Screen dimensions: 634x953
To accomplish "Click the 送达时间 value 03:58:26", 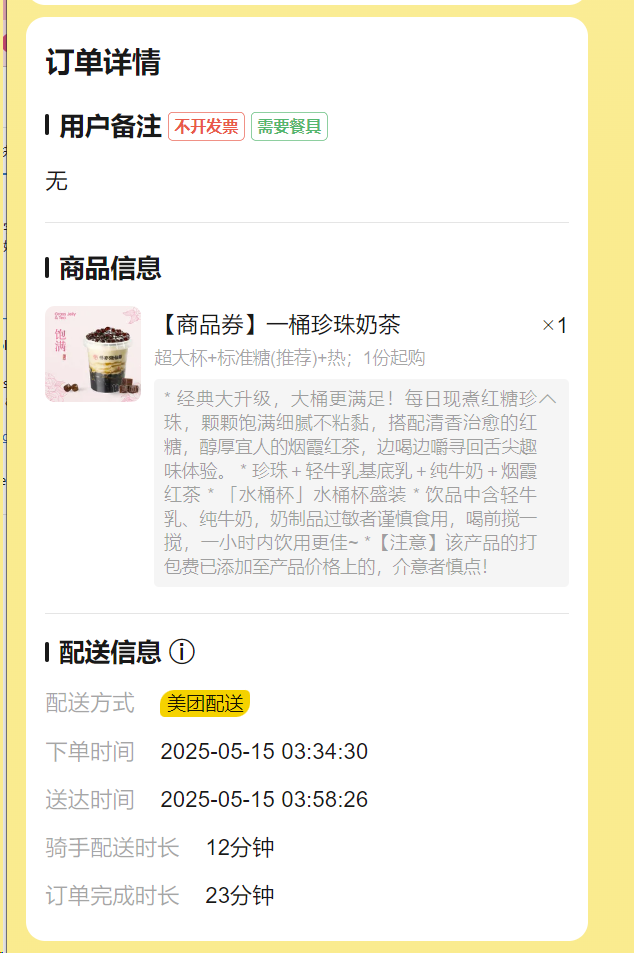I will point(264,799).
